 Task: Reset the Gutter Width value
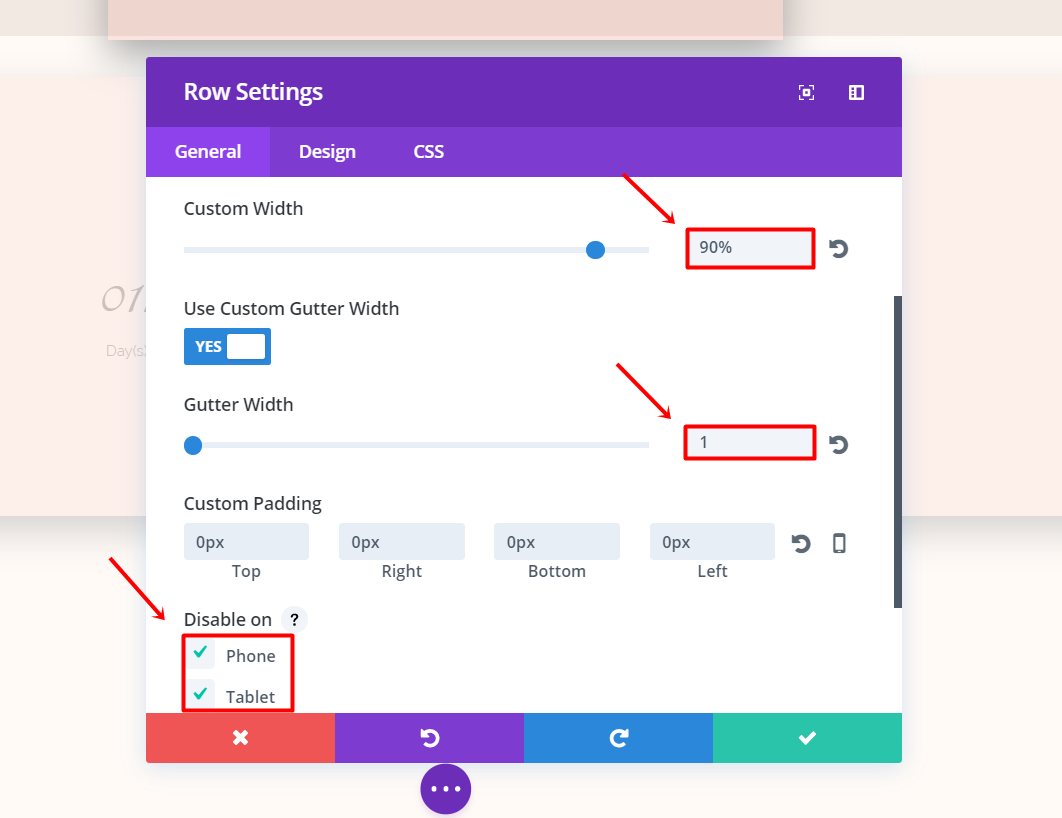coord(838,444)
